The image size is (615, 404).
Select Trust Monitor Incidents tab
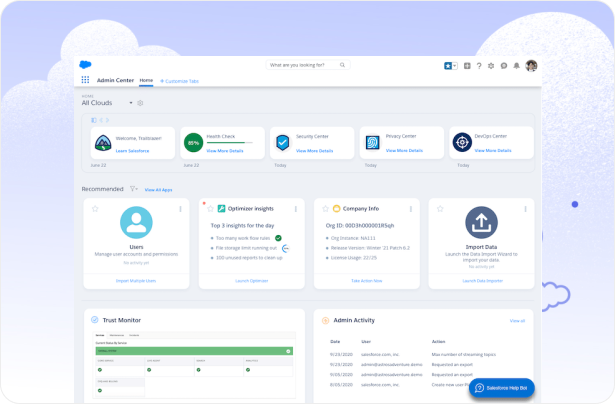[134, 335]
